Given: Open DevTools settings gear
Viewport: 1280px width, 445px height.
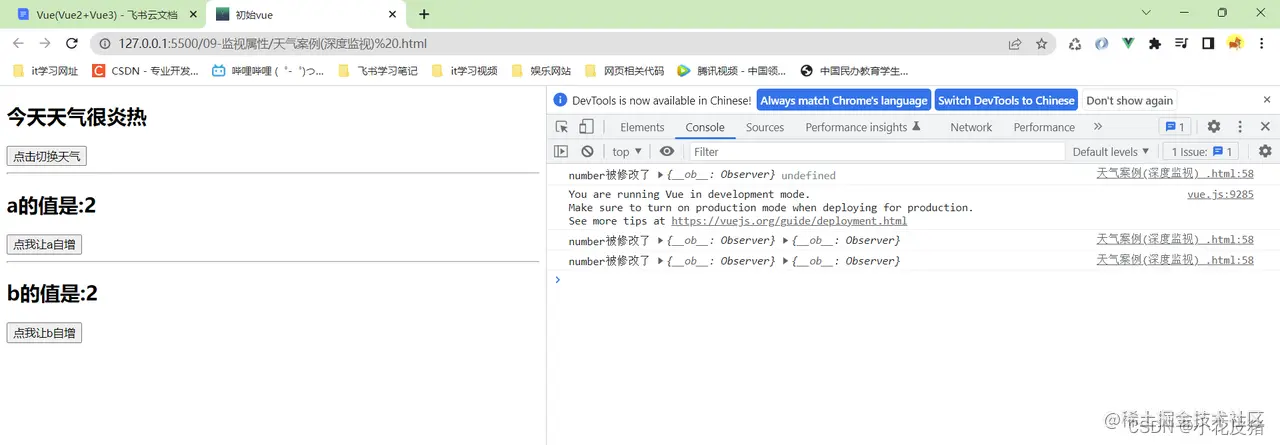Looking at the screenshot, I should point(1214,127).
